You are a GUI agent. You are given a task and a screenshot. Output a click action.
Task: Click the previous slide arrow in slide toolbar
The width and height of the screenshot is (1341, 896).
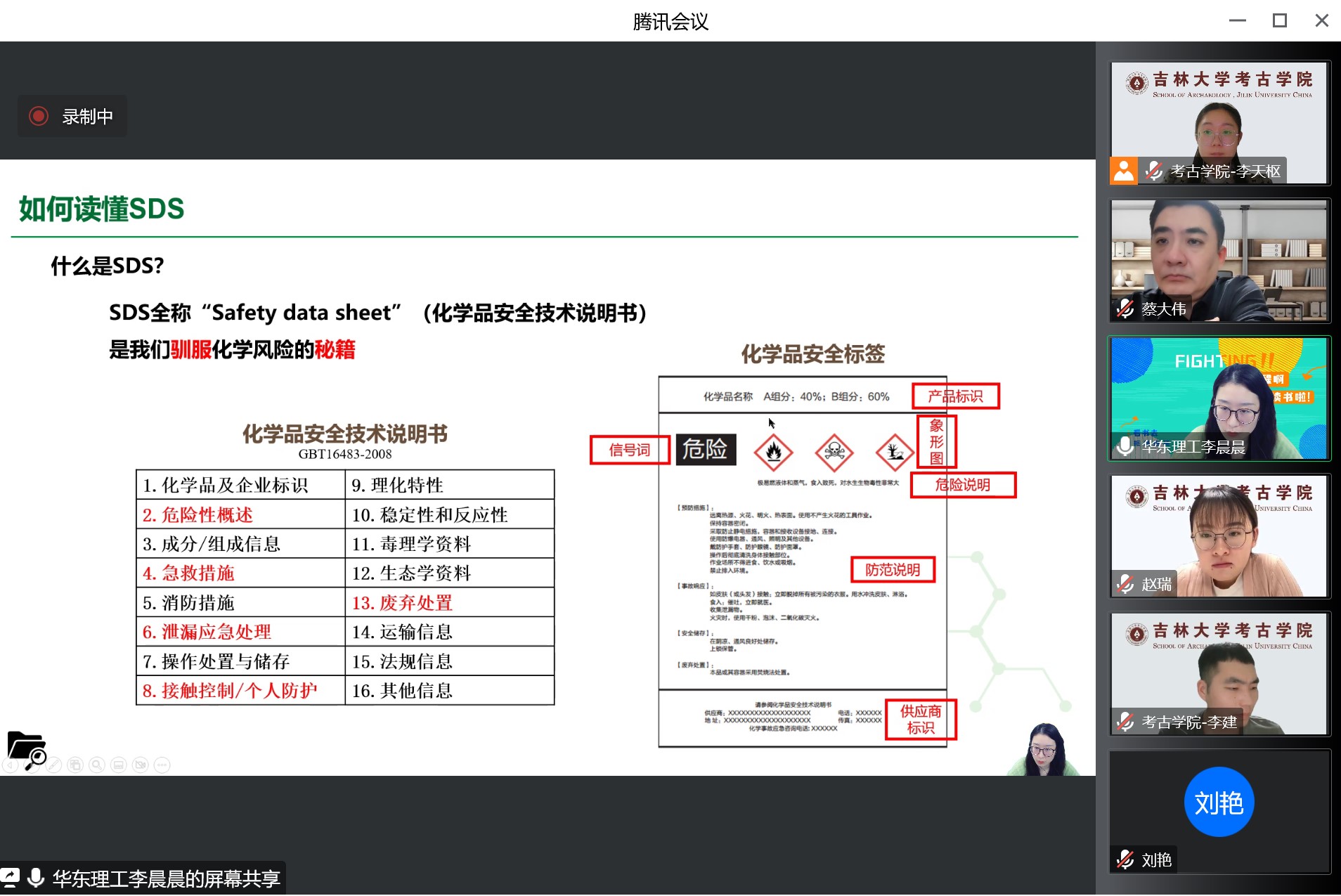coord(10,765)
